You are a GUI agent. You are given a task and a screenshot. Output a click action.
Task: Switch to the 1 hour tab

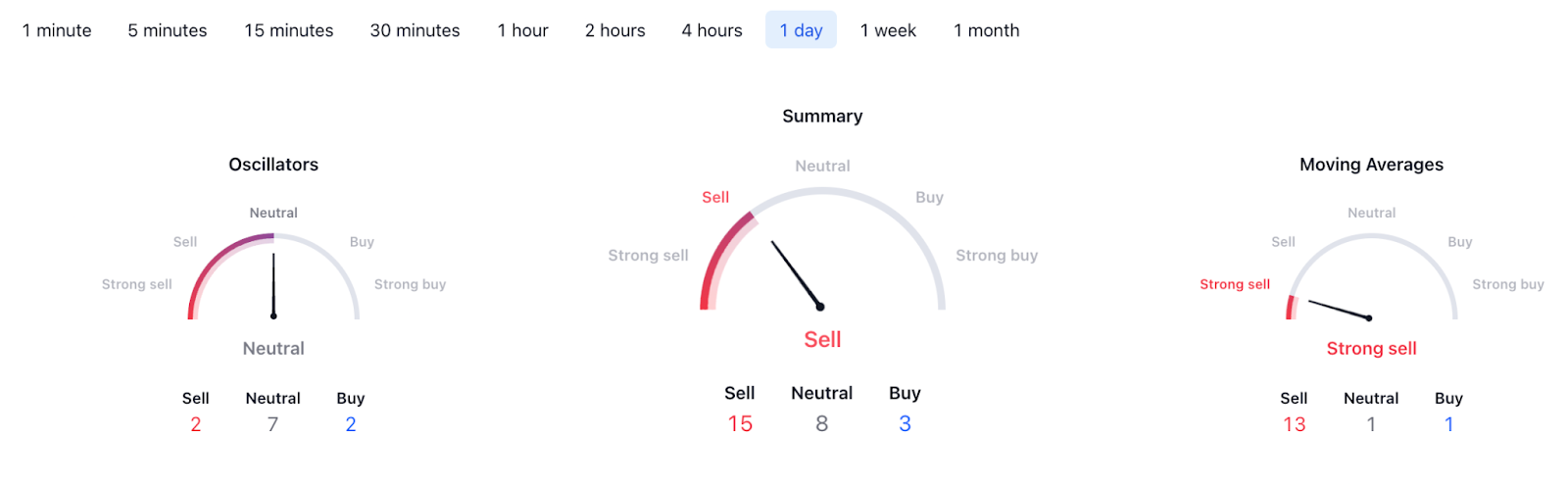coord(522,30)
